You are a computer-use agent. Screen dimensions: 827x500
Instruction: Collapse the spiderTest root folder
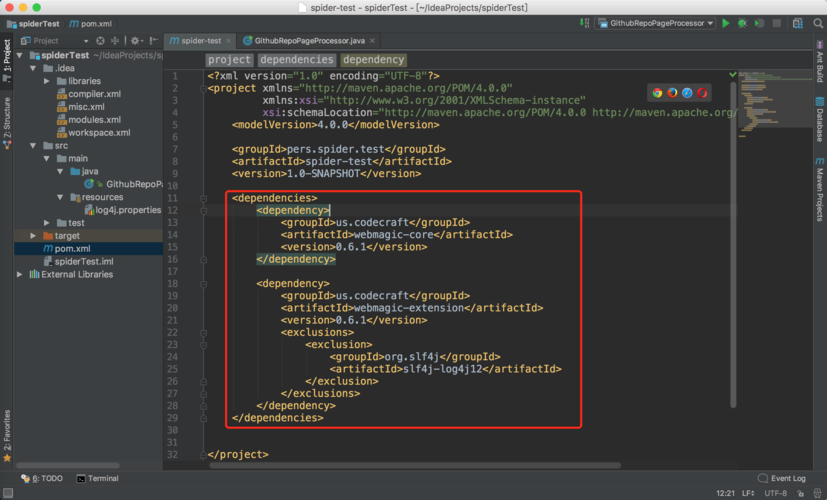[x=20, y=55]
